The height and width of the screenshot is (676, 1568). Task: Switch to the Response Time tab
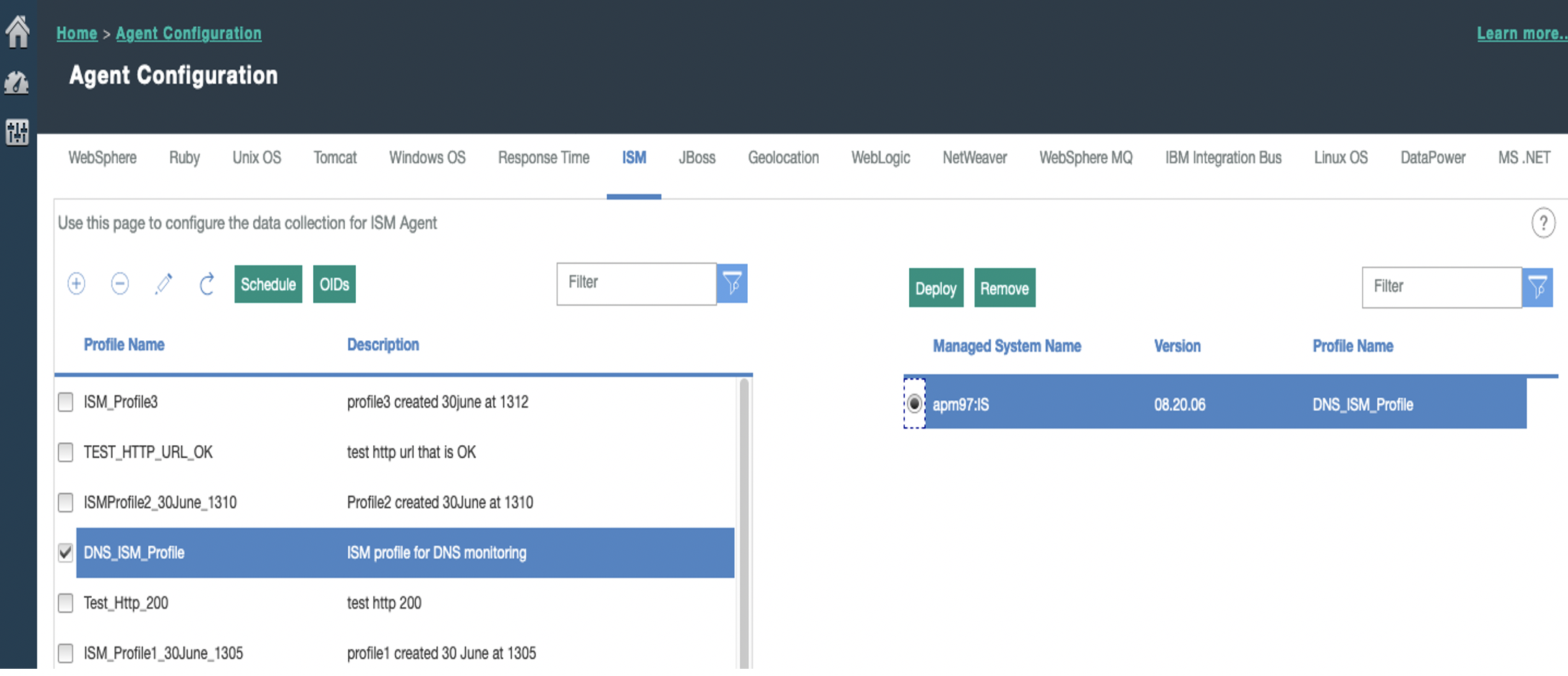pyautogui.click(x=544, y=158)
